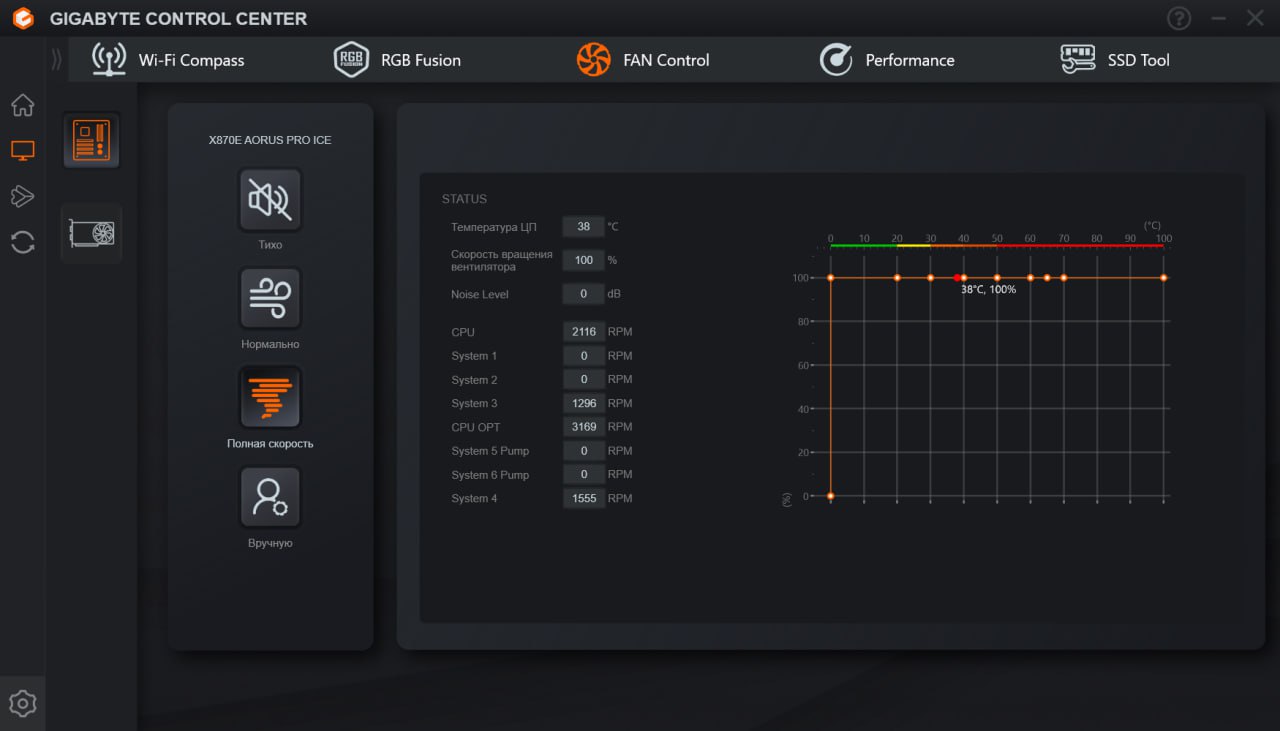
Task: Click the System 1 RPM value
Action: (x=584, y=356)
